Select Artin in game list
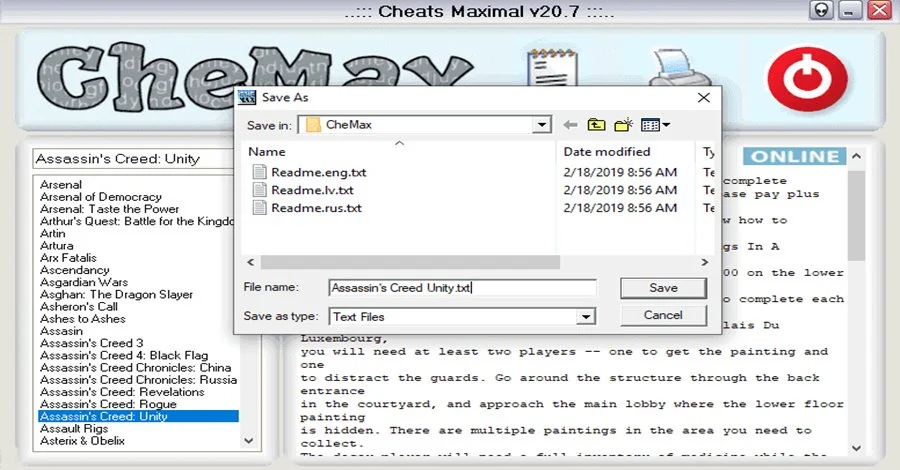 pos(52,234)
